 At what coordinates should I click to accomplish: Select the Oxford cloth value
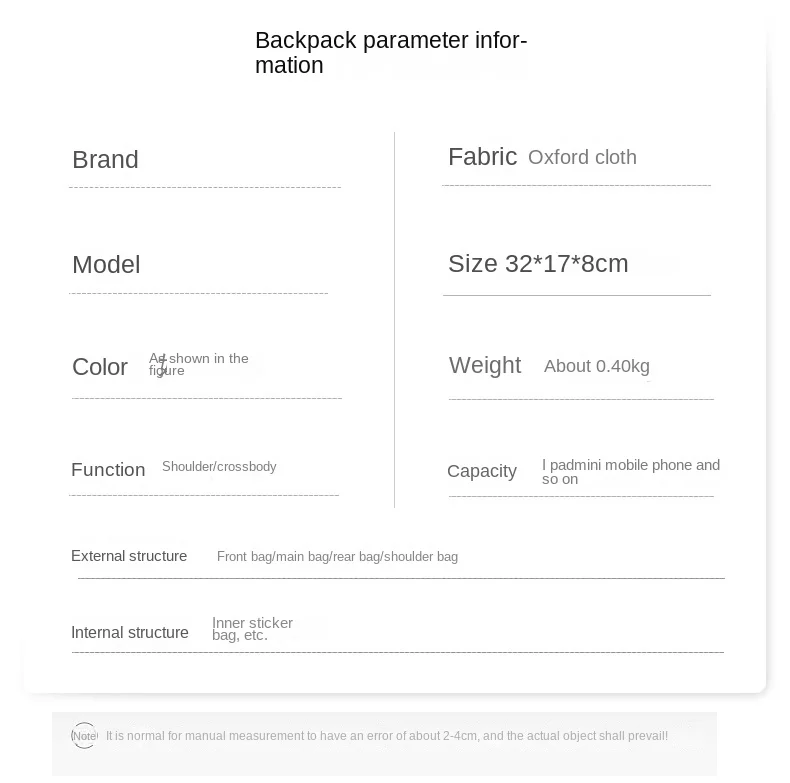(582, 158)
